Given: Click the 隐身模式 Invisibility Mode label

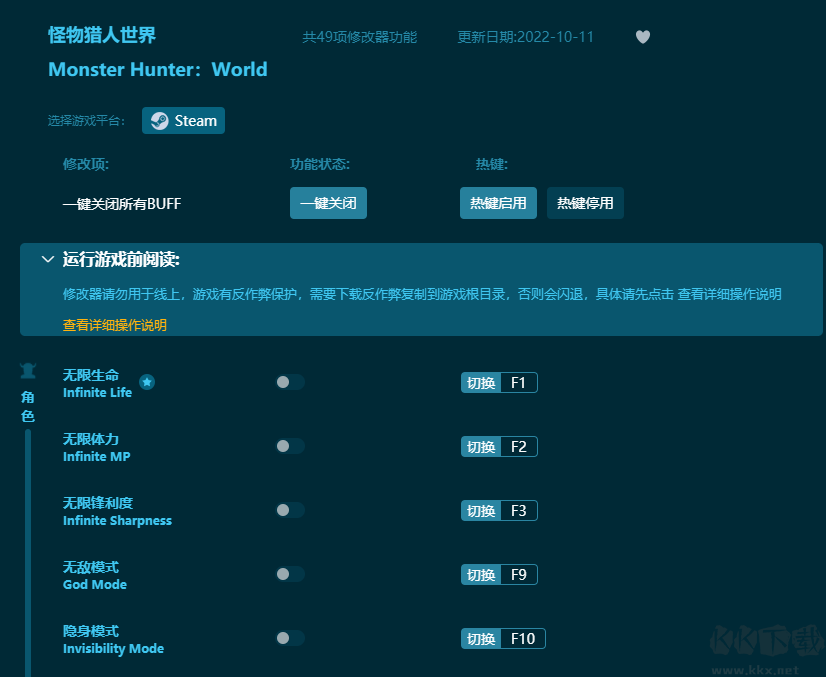Looking at the screenshot, I should coord(113,639).
